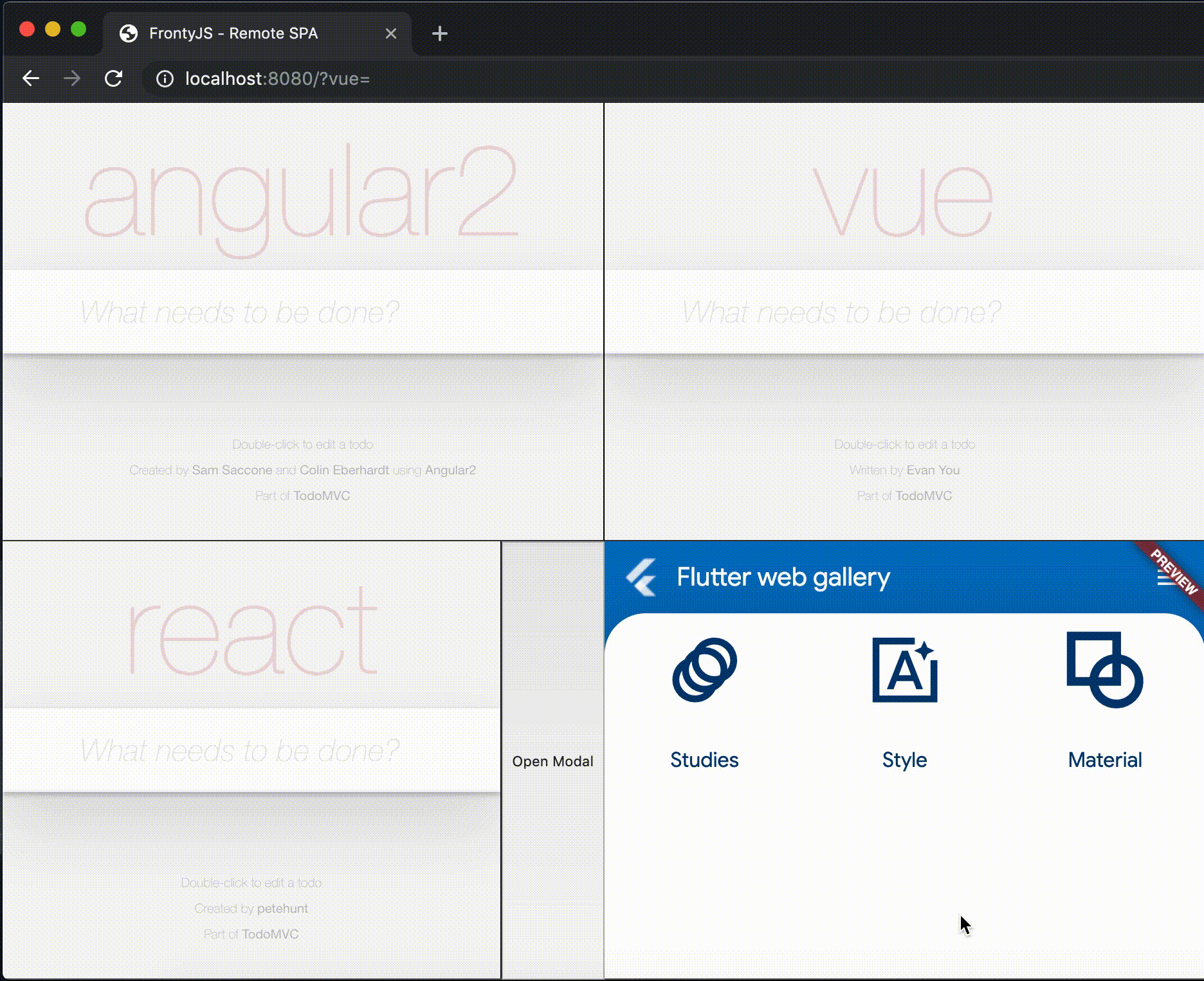Click the site info icon in address bar
This screenshot has height=981, width=1204.
click(165, 78)
